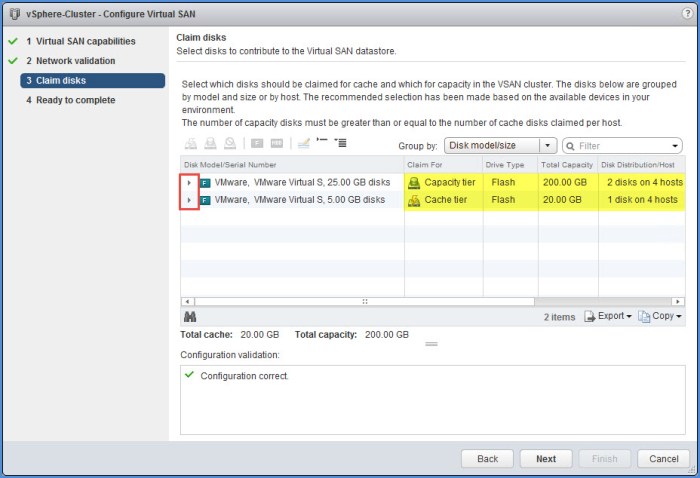
Task: Open the Filter options dropdown arrow
Action: pos(675,146)
